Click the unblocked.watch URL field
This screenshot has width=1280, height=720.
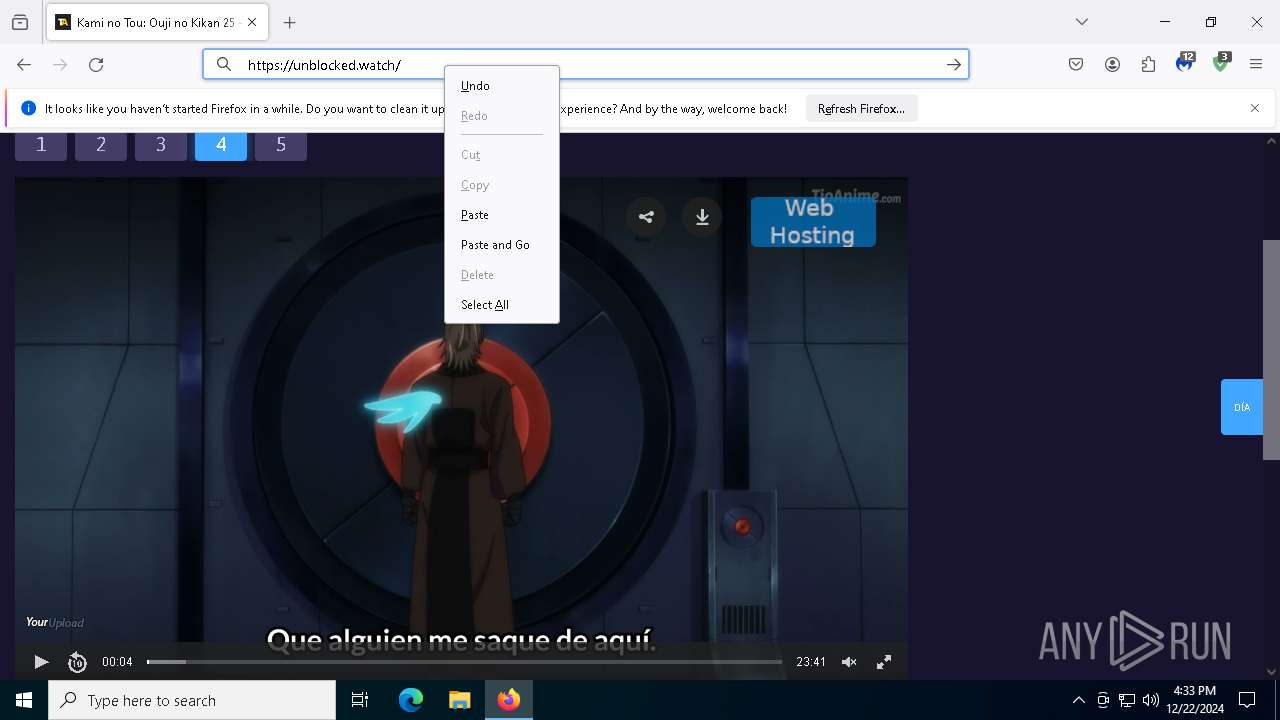tap(585, 64)
